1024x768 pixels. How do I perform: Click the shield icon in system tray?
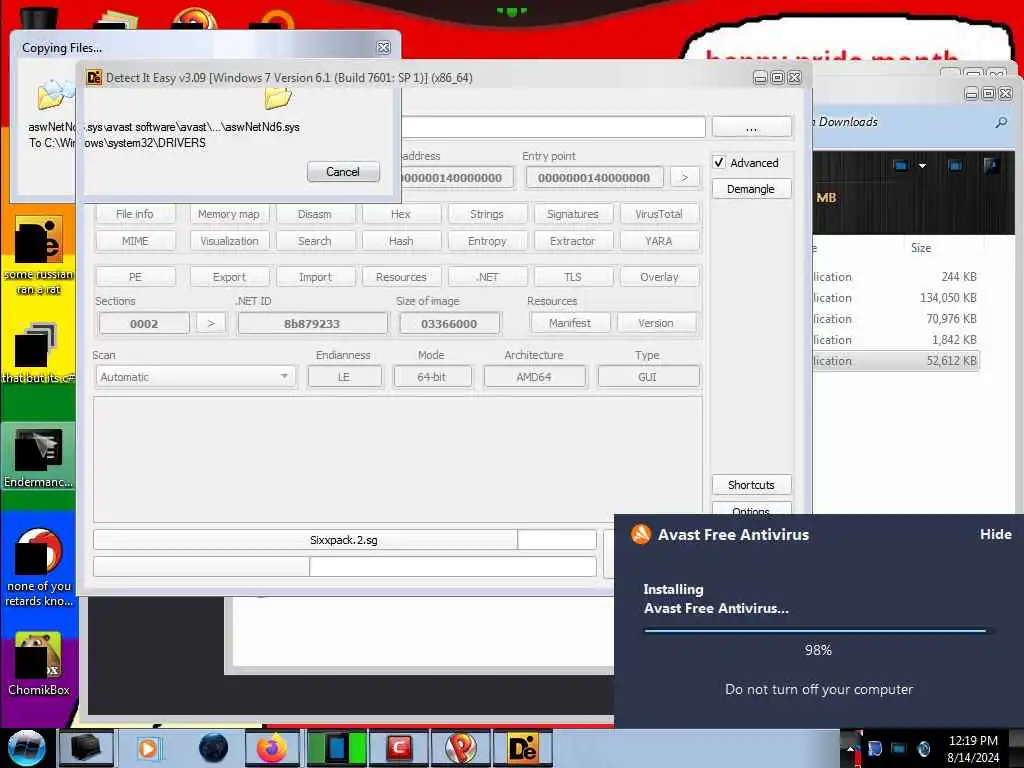pyautogui.click(x=874, y=748)
